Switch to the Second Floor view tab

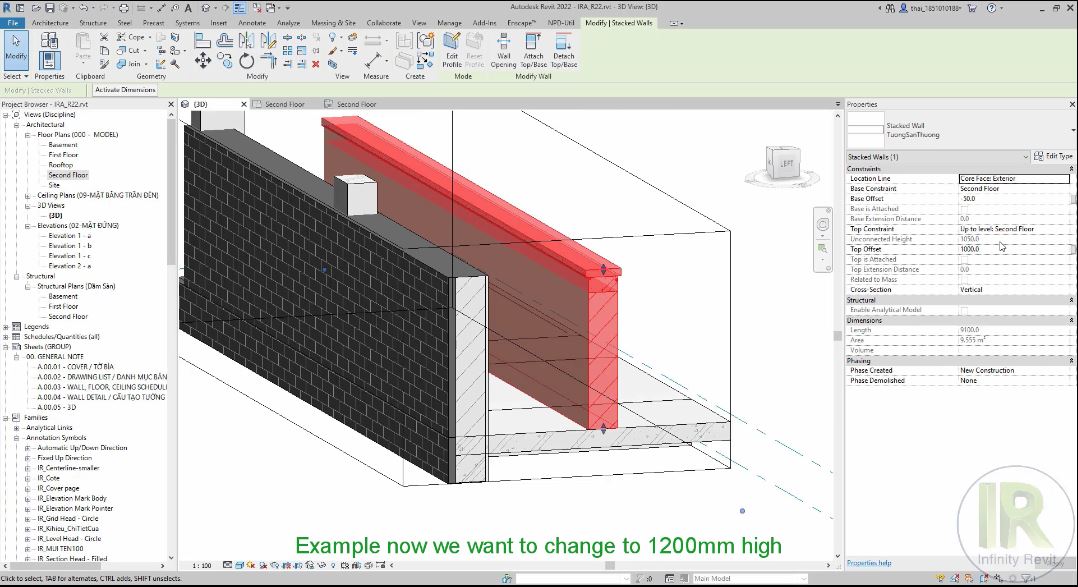(284, 104)
